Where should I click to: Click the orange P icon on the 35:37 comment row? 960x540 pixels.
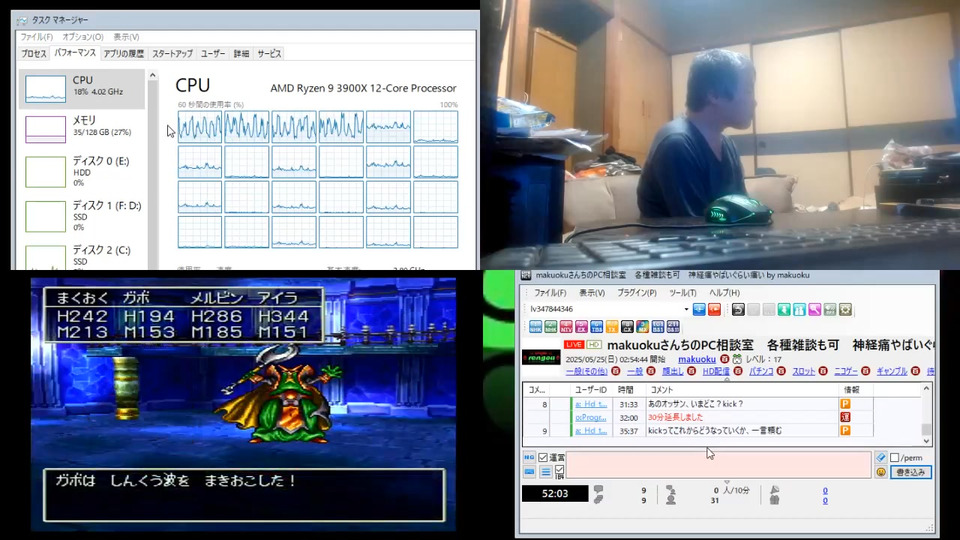[x=846, y=431]
